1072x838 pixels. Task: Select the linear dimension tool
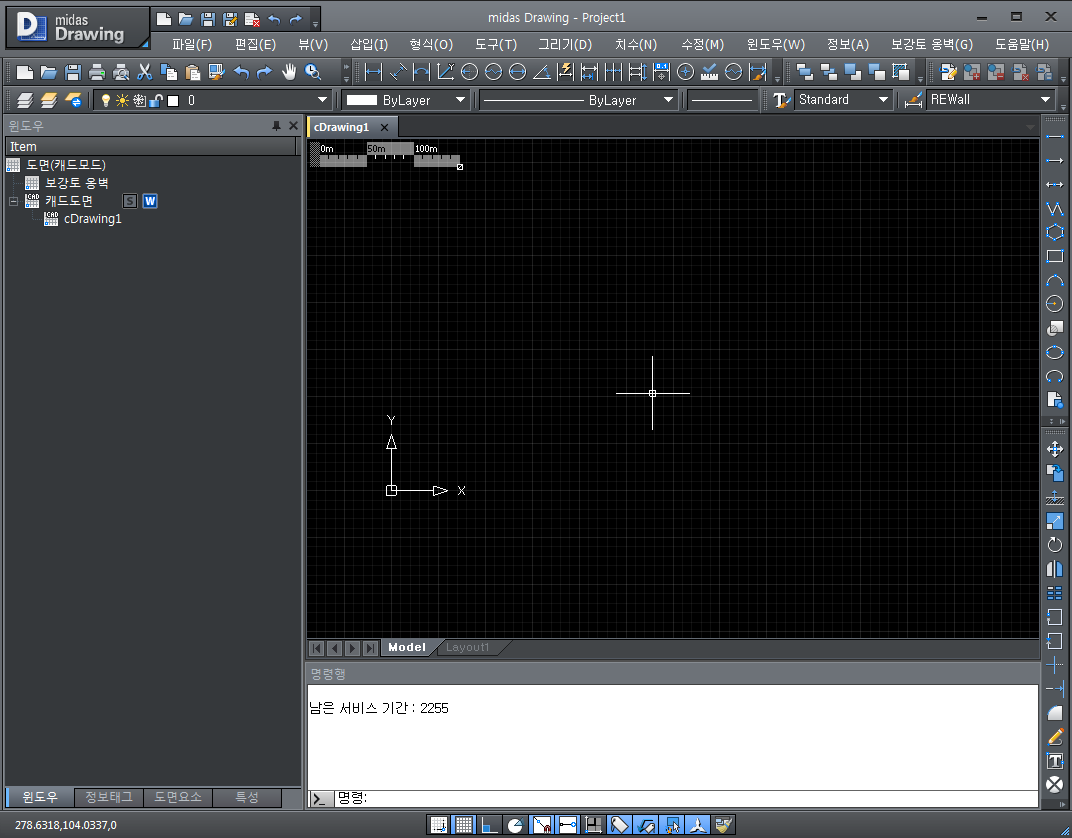[373, 72]
